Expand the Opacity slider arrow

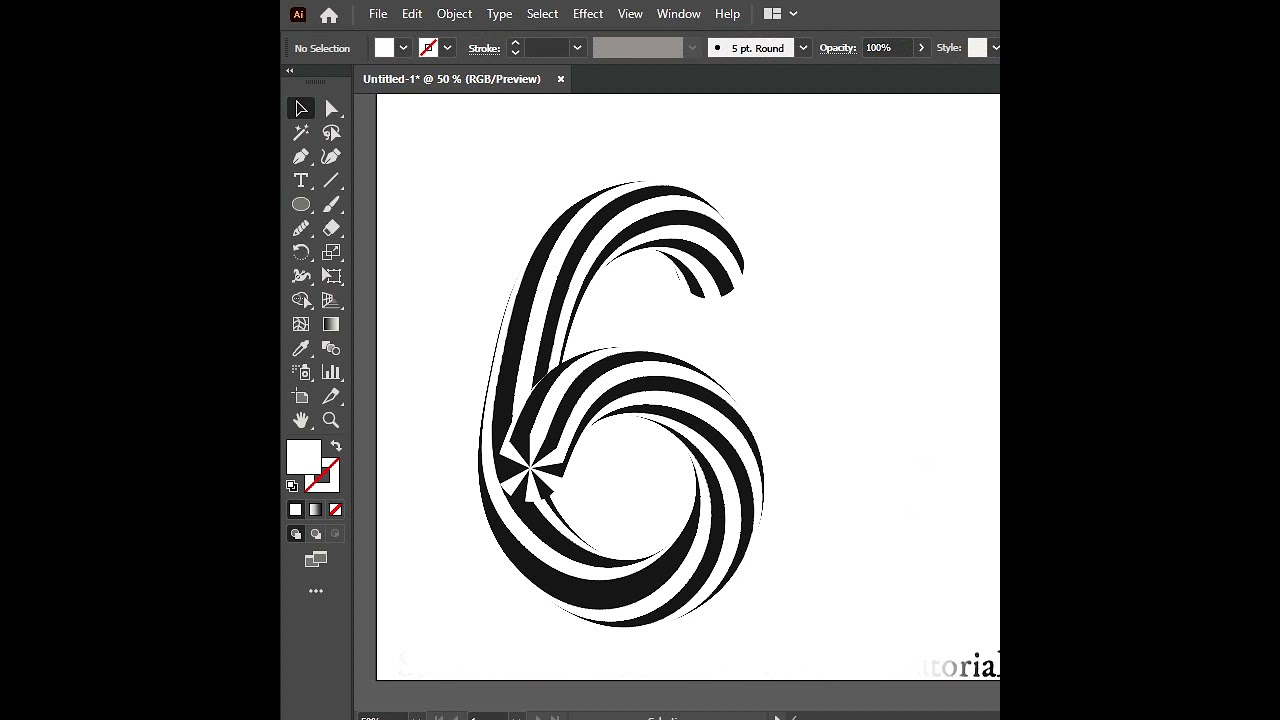coord(921,48)
